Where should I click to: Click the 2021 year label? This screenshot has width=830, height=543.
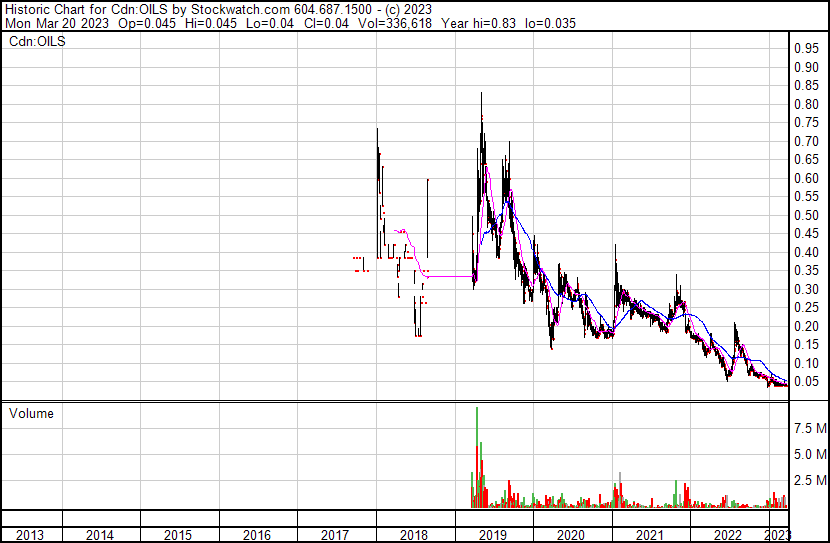click(x=649, y=535)
